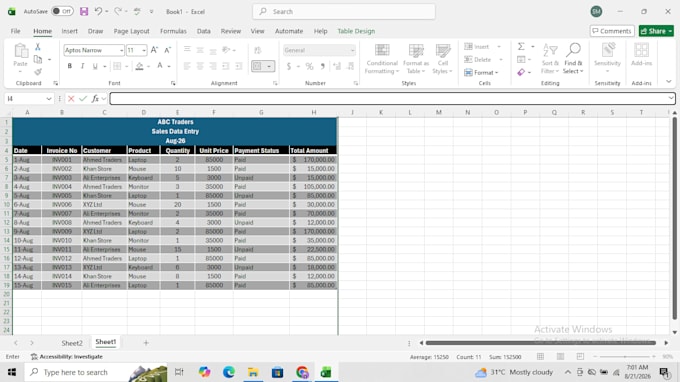The height and width of the screenshot is (382, 680).
Task: Switch to the Formulas tab
Action: click(173, 31)
